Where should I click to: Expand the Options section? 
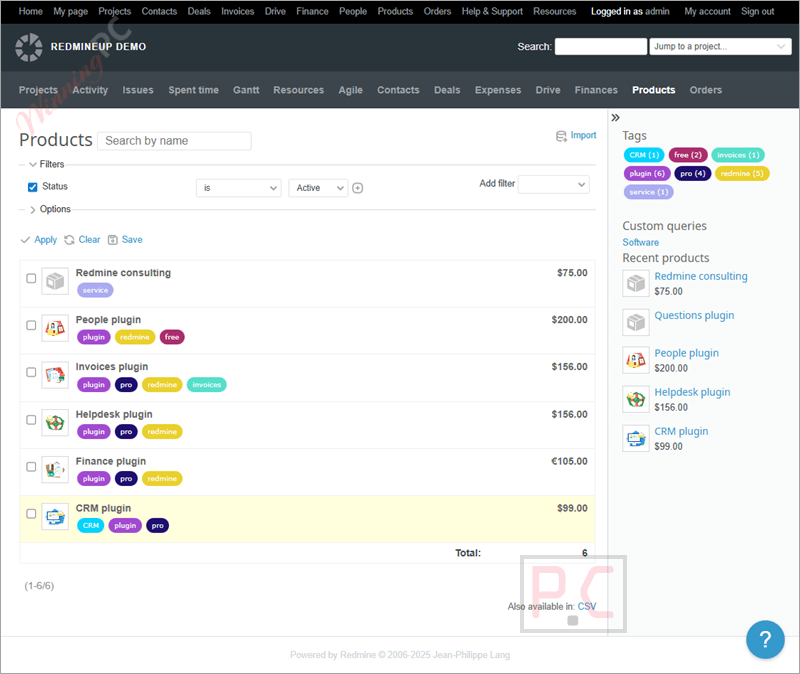point(50,209)
